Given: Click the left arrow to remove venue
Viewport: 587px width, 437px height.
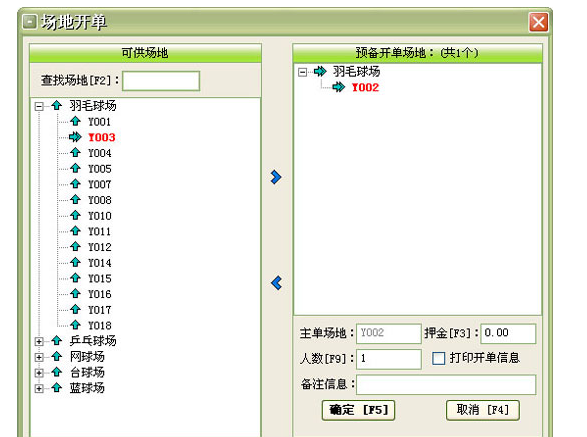Looking at the screenshot, I should (x=276, y=283).
